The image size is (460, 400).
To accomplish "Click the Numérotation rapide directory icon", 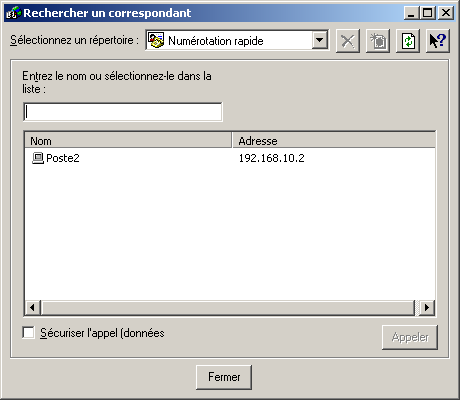I will [156, 40].
